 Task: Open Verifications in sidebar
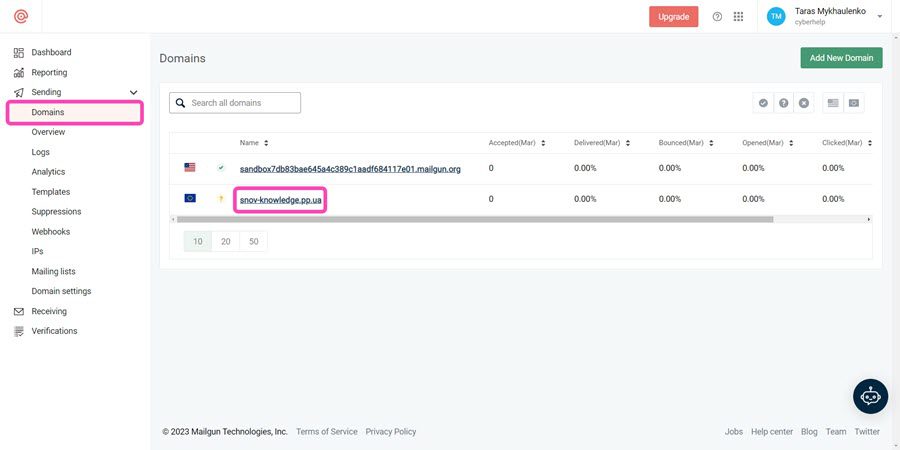pos(55,331)
